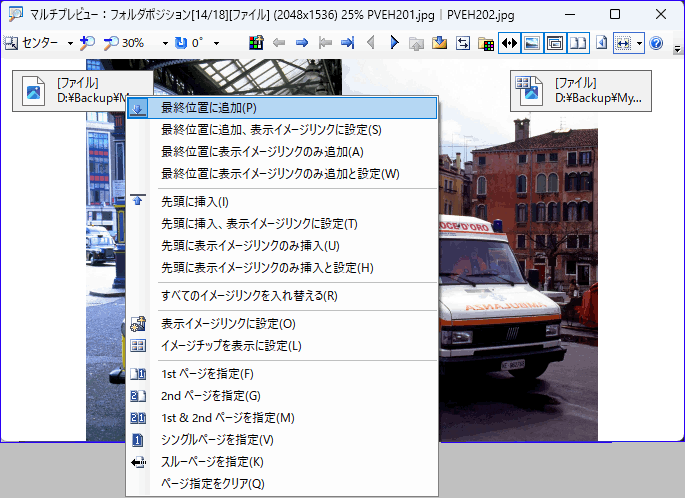Viewport: 685px width, 498px height.
Task: Select 最終位置に追加(P) menu item
Action: click(282, 108)
